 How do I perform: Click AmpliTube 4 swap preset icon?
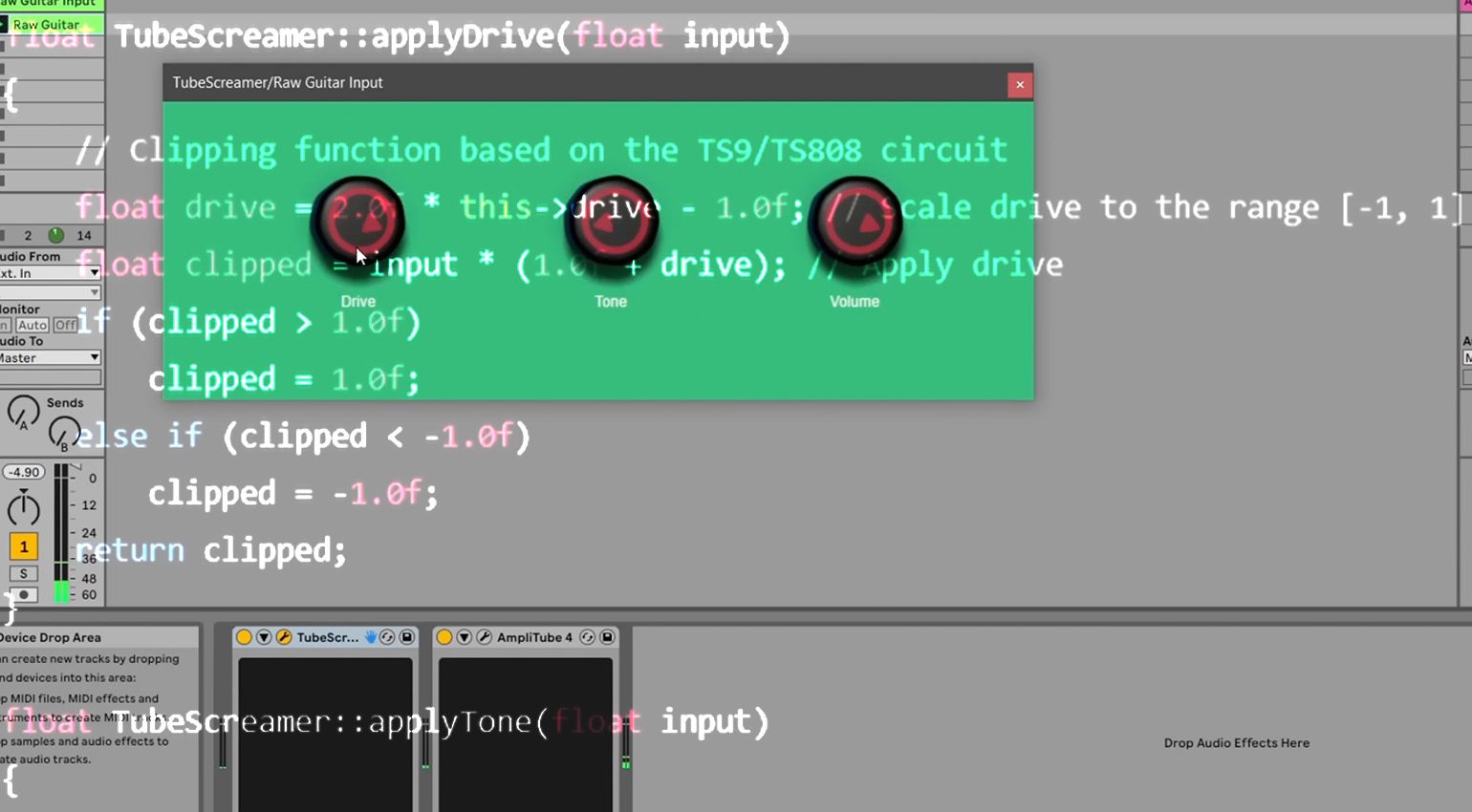(587, 637)
